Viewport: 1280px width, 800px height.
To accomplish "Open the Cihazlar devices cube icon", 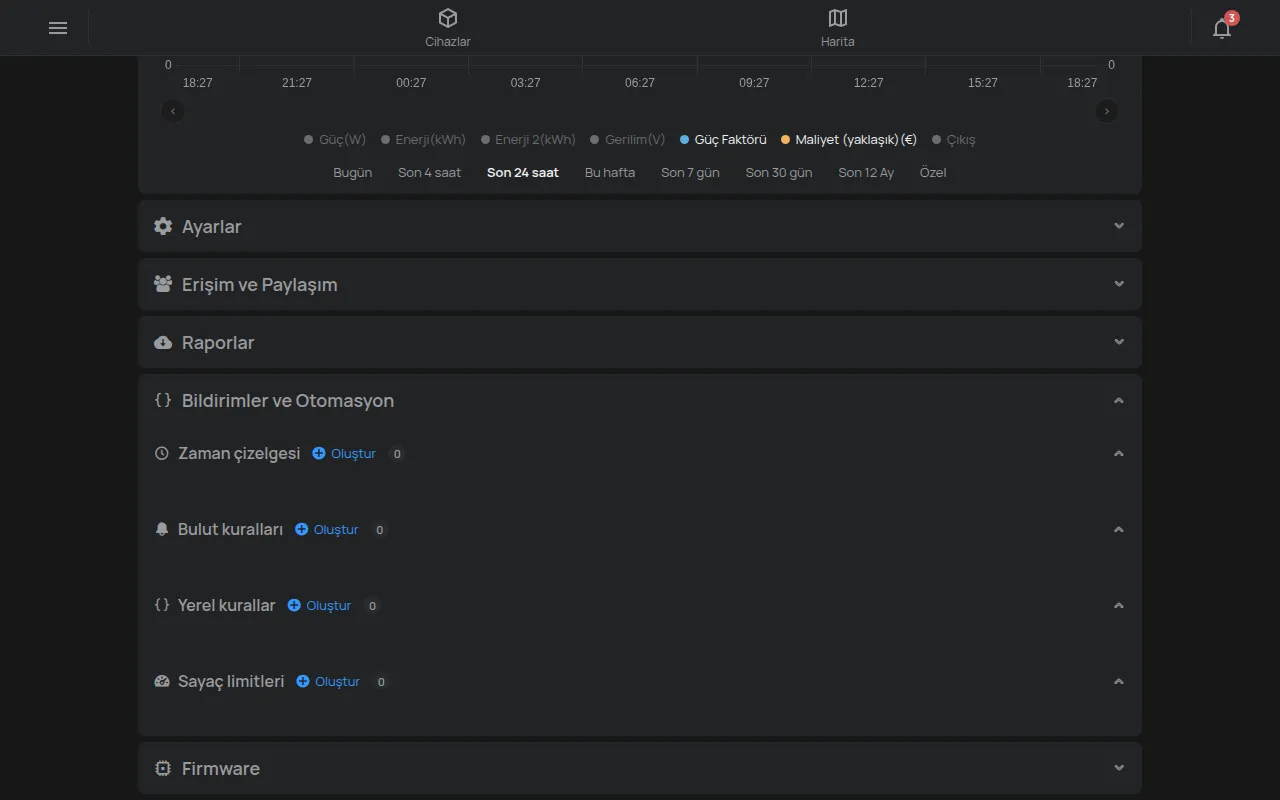I will (x=448, y=18).
